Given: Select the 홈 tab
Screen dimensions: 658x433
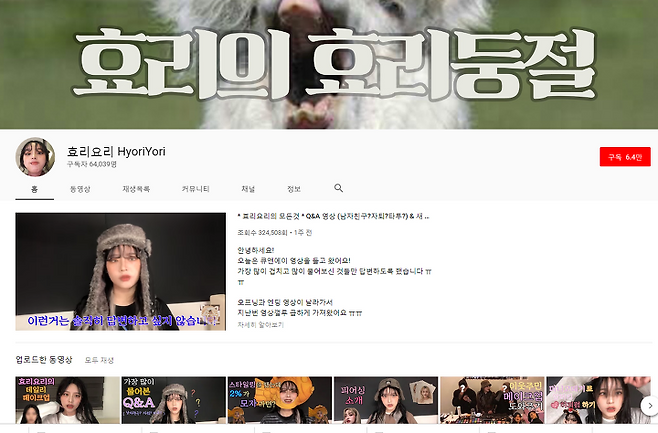Looking at the screenshot, I should coord(34,189).
